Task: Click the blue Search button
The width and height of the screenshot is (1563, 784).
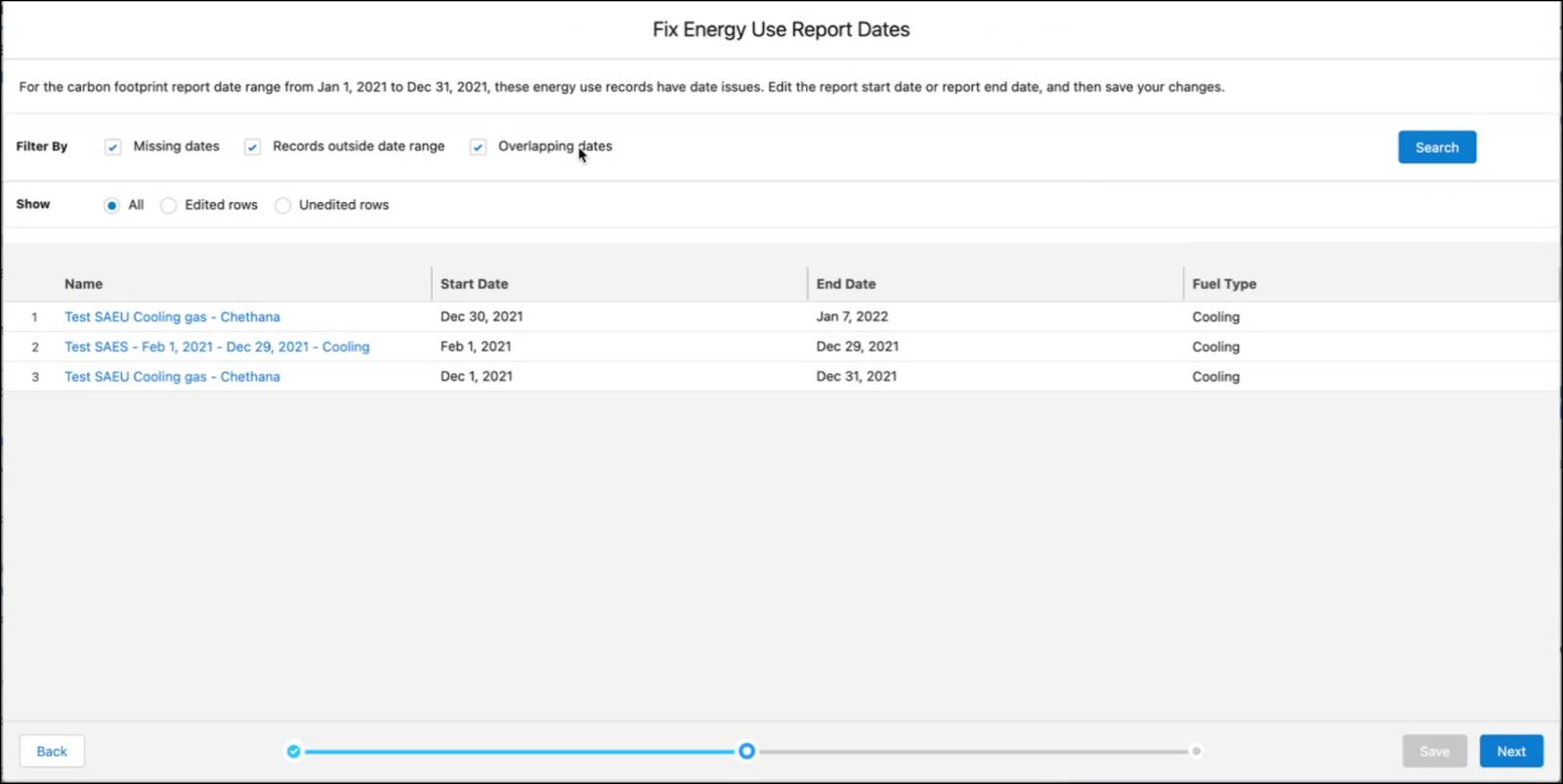Action: 1437,147
